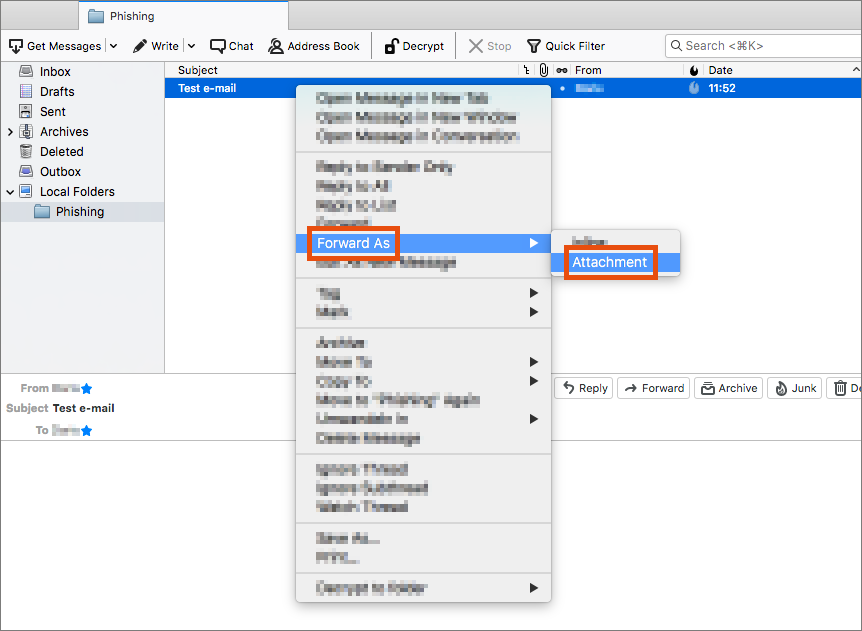862x631 pixels.
Task: Click the Reply button
Action: pyautogui.click(x=583, y=388)
